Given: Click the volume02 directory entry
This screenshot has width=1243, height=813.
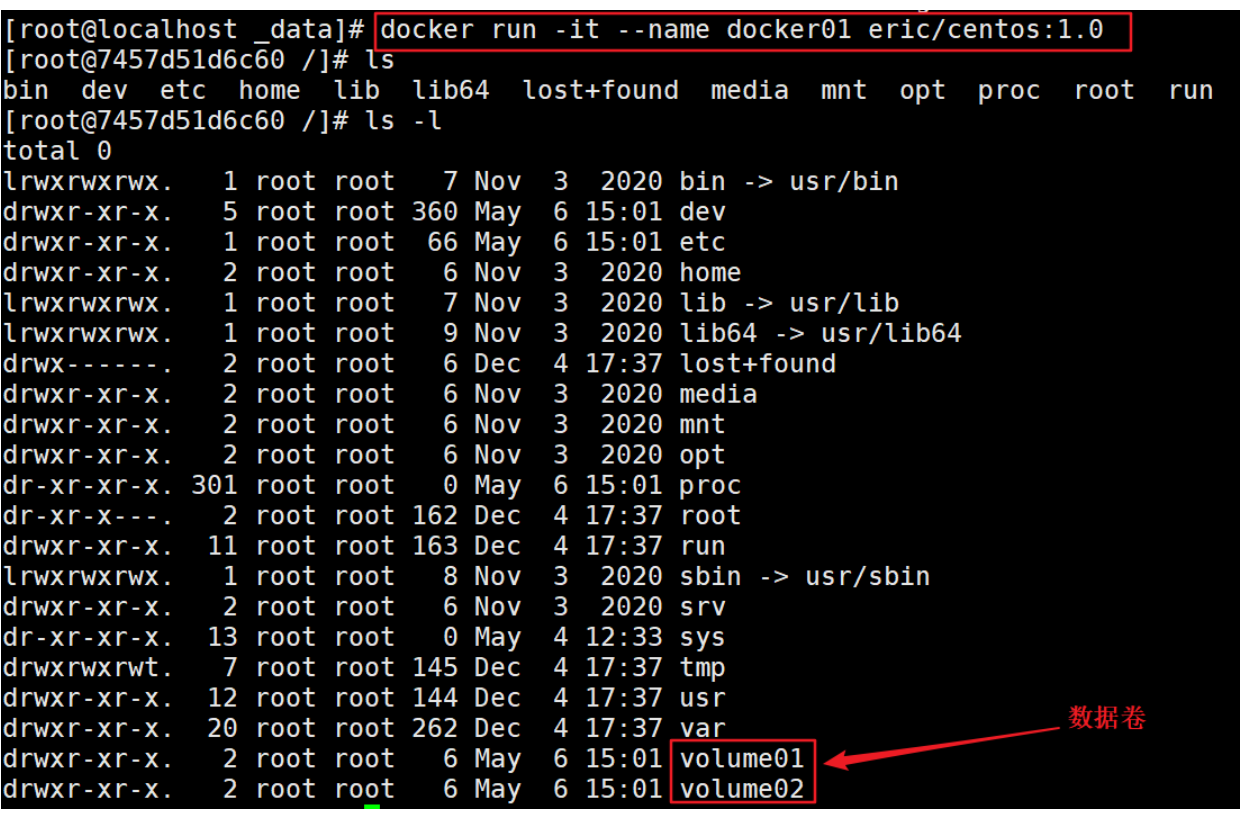Looking at the screenshot, I should pyautogui.click(x=742, y=789).
